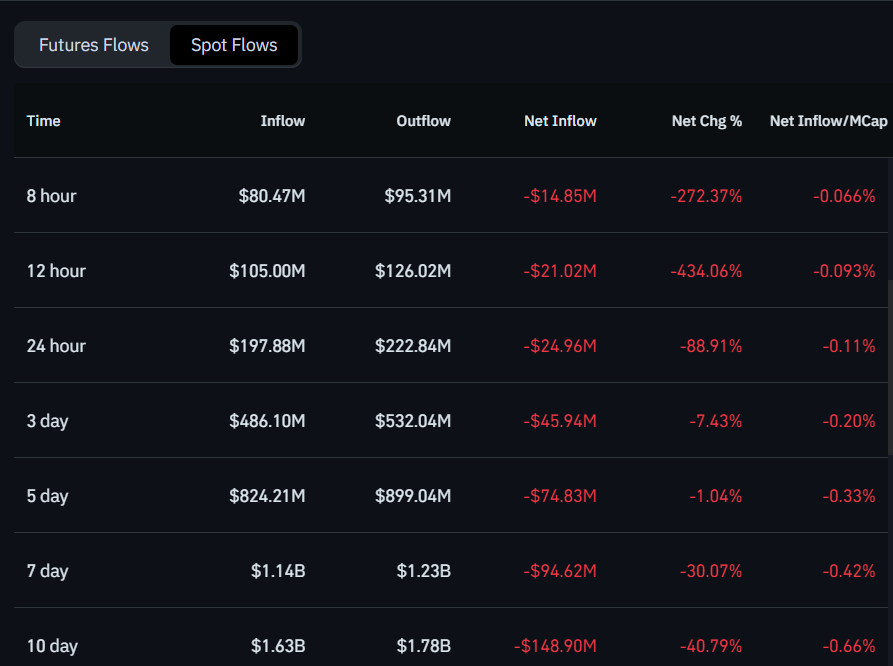Click the Net Chg % column header
Viewport: 893px width, 666px height.
tap(706, 121)
